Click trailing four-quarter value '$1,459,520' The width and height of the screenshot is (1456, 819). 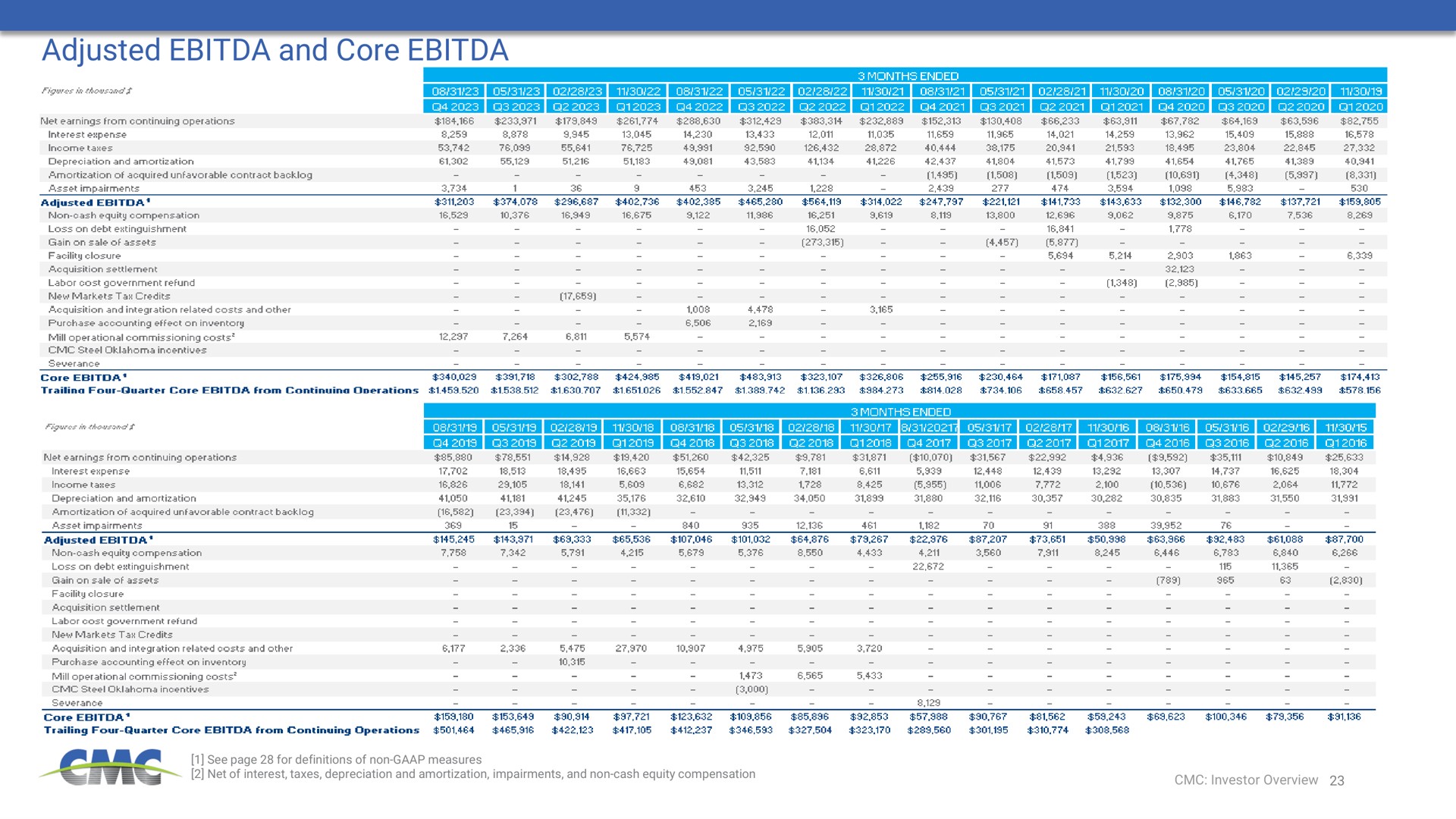click(453, 391)
